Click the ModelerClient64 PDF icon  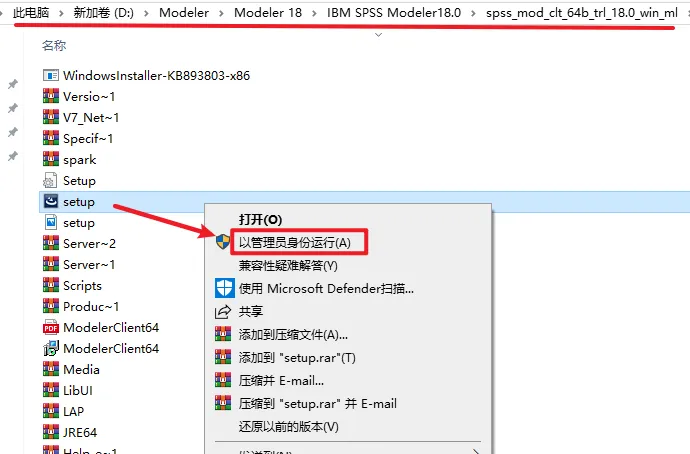[51, 327]
